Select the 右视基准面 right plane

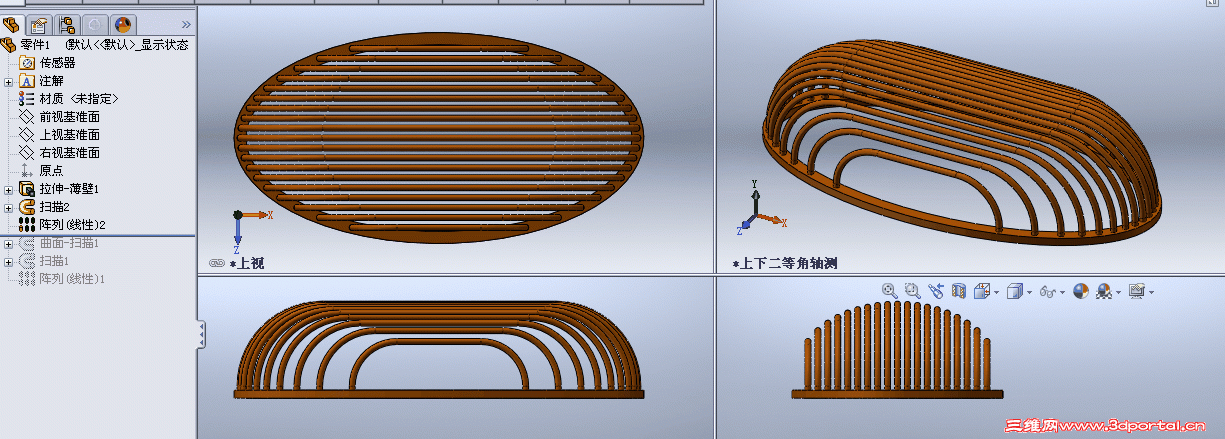pos(69,153)
